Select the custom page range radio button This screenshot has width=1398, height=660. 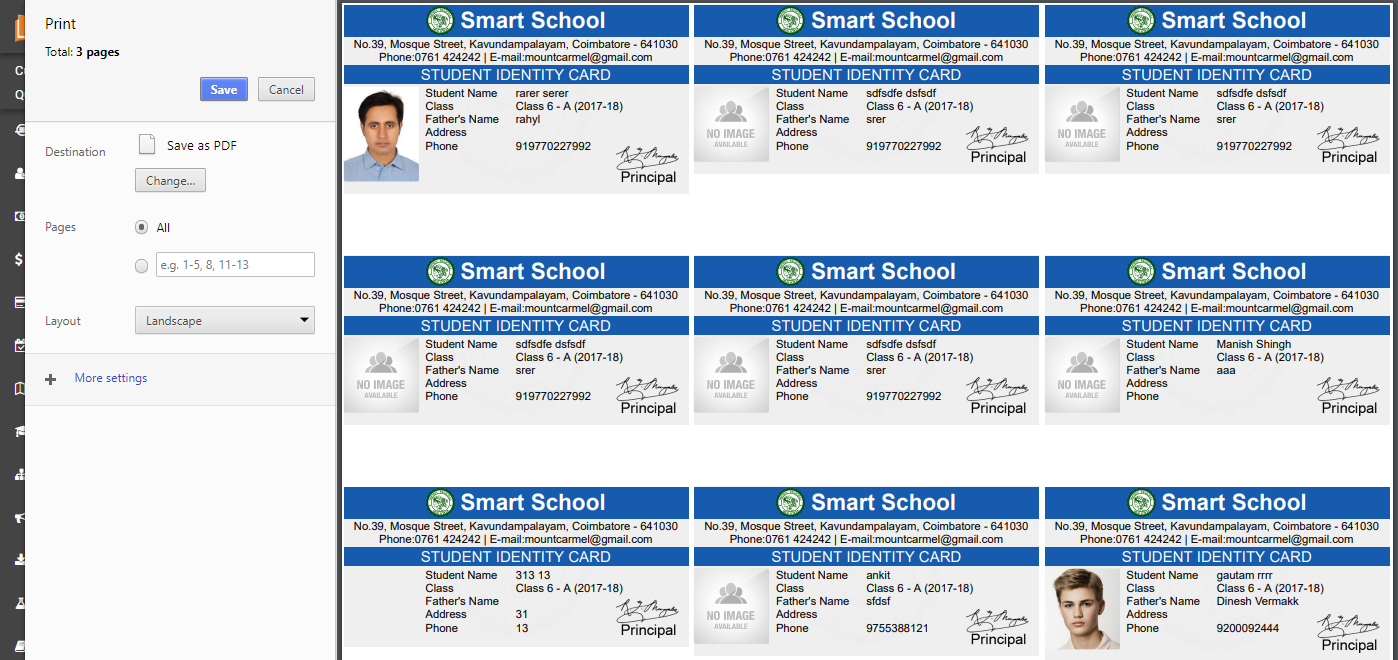tap(141, 266)
